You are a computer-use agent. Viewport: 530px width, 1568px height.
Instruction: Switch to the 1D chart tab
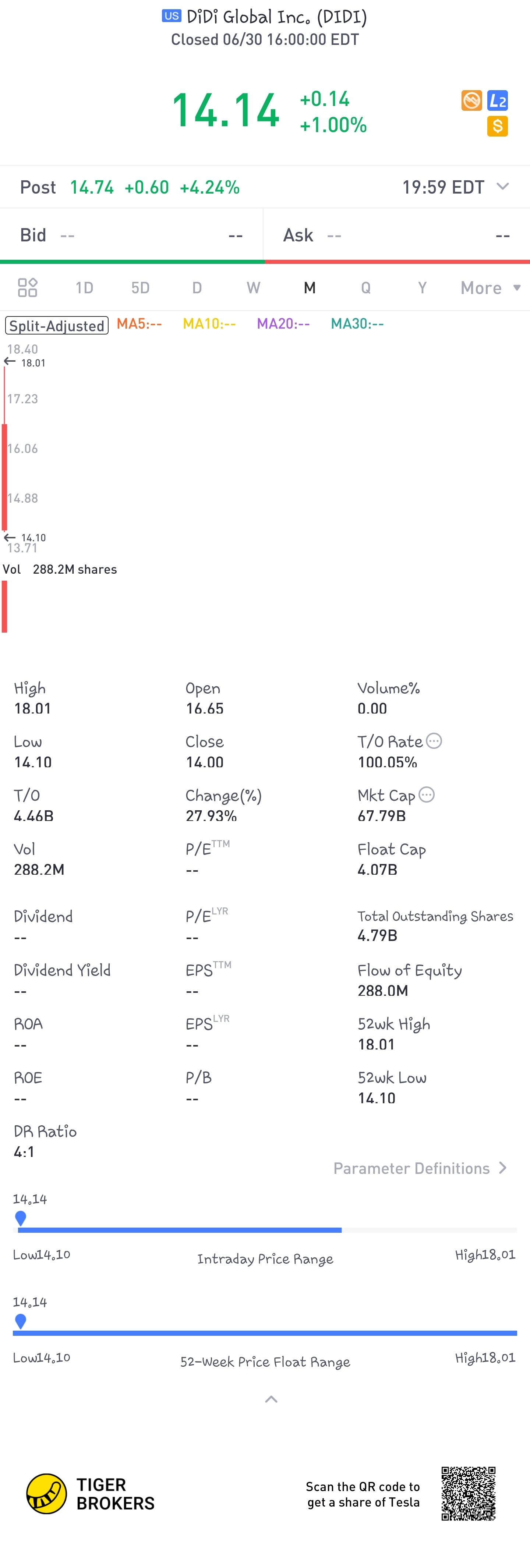84,288
